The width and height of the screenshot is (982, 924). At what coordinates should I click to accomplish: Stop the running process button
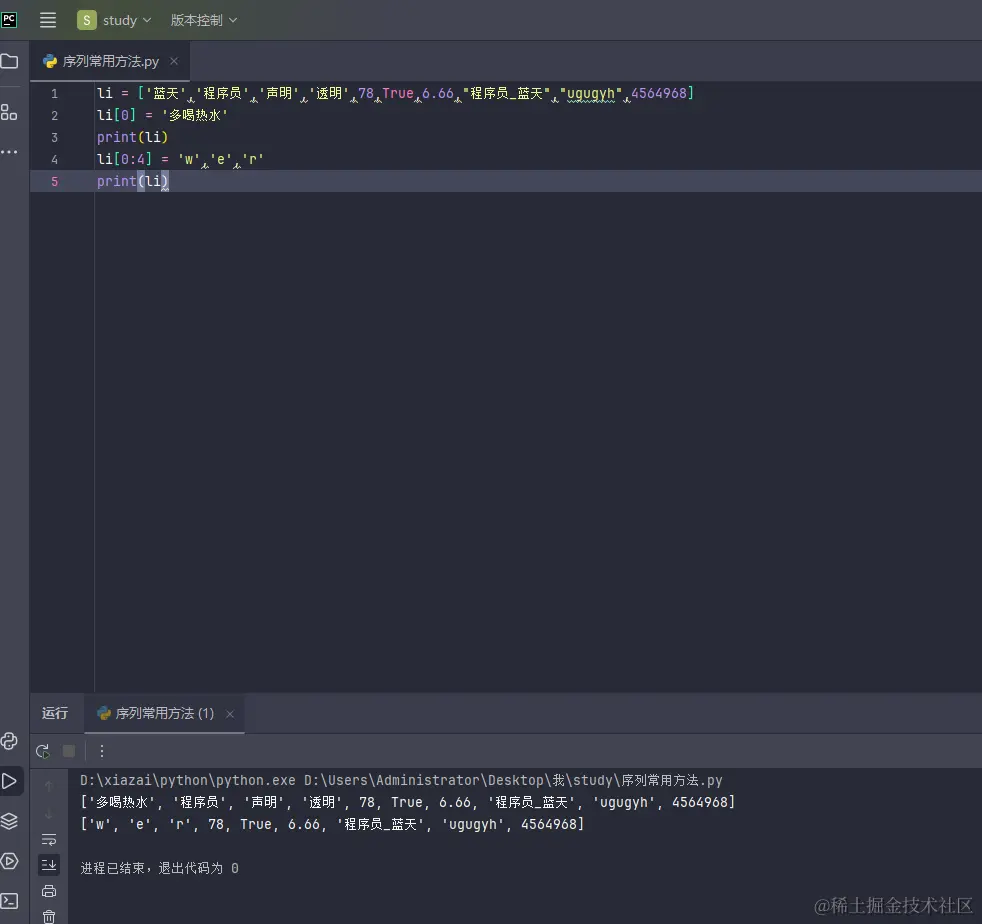point(69,750)
